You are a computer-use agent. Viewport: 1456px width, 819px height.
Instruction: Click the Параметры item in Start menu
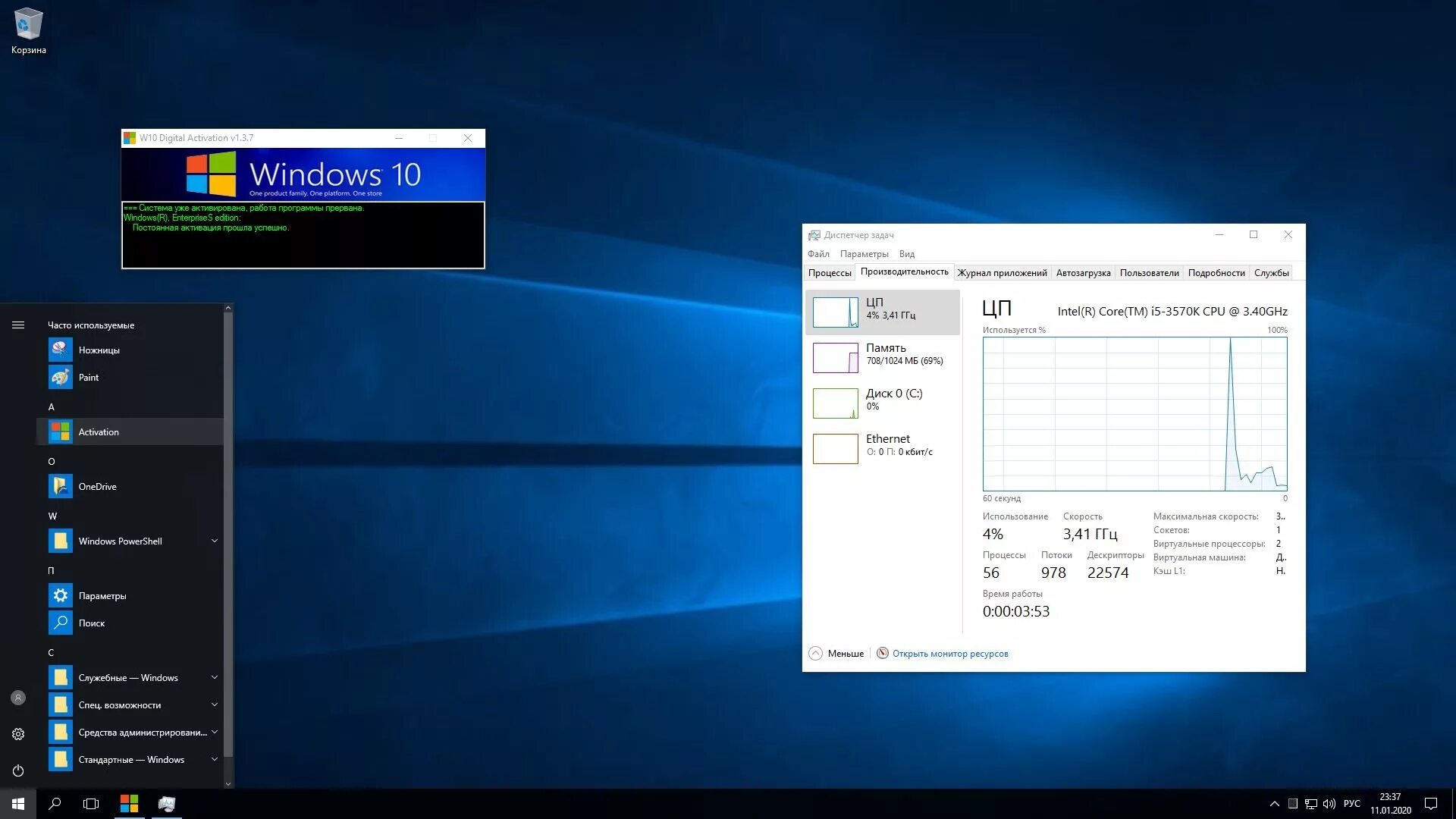pos(102,594)
